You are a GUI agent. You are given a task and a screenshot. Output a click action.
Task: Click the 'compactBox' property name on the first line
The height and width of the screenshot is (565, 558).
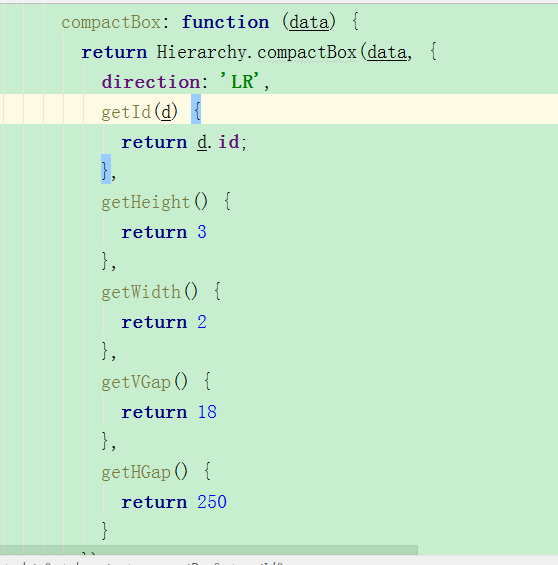[111, 23]
